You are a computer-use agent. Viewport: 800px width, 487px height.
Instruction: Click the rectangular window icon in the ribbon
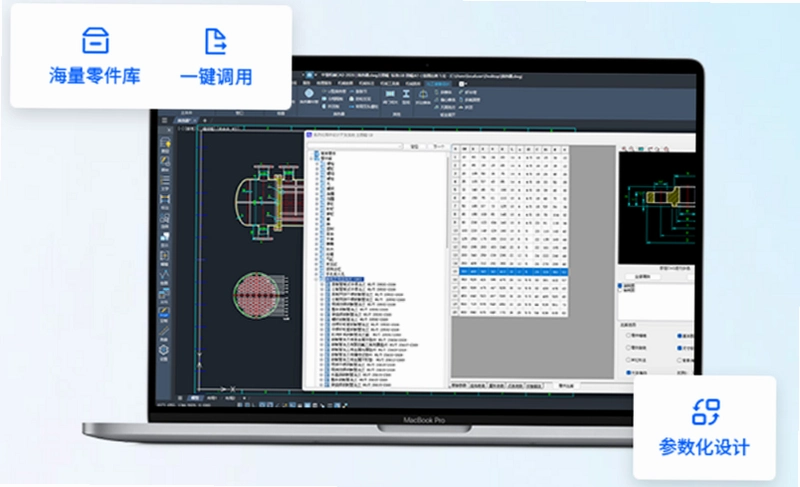pyautogui.click(x=390, y=94)
